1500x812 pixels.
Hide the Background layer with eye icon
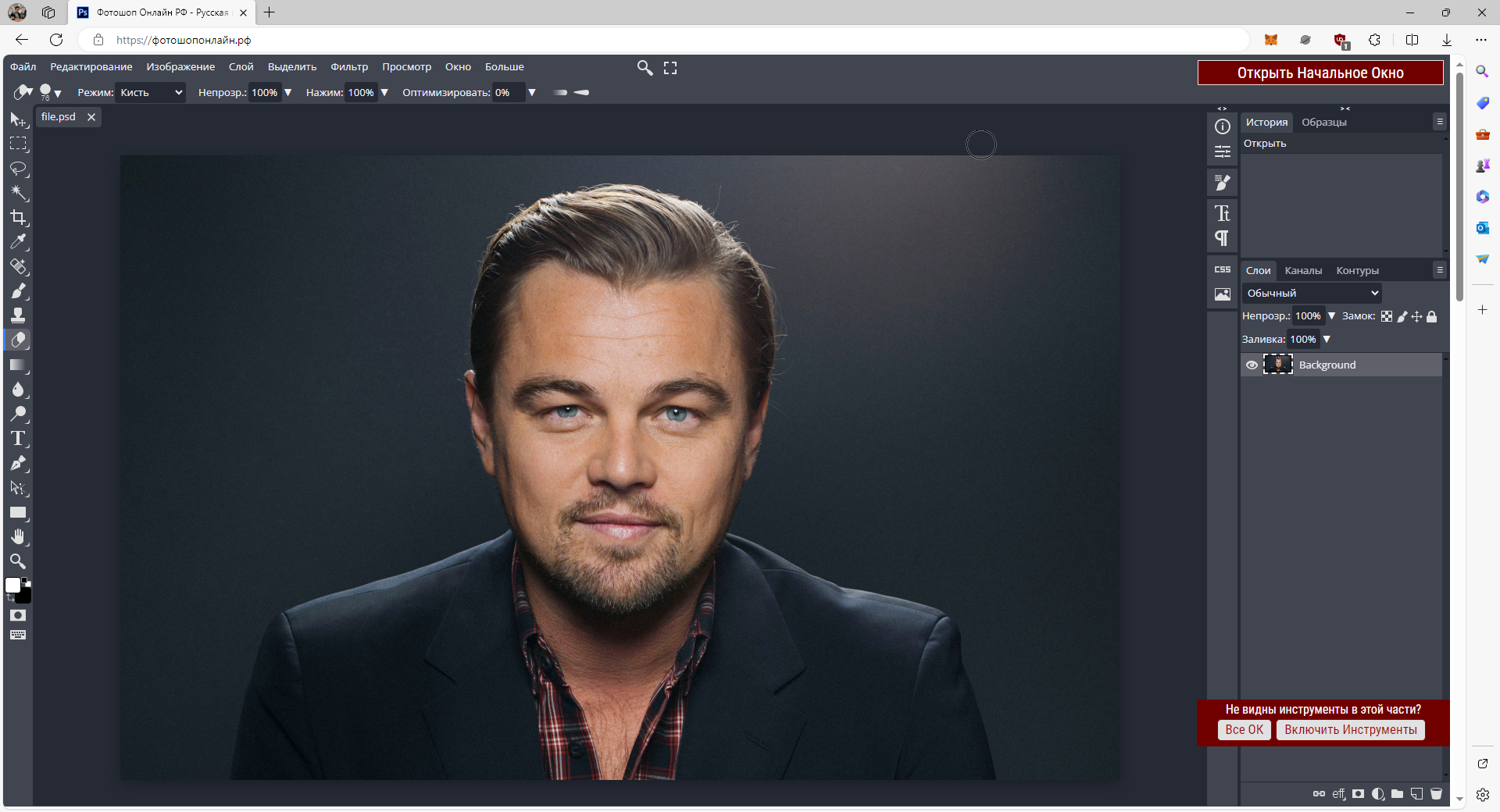coord(1252,365)
